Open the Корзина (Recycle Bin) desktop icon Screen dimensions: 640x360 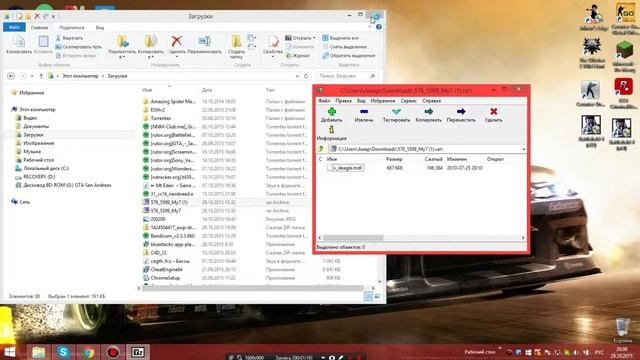pyautogui.click(x=623, y=331)
